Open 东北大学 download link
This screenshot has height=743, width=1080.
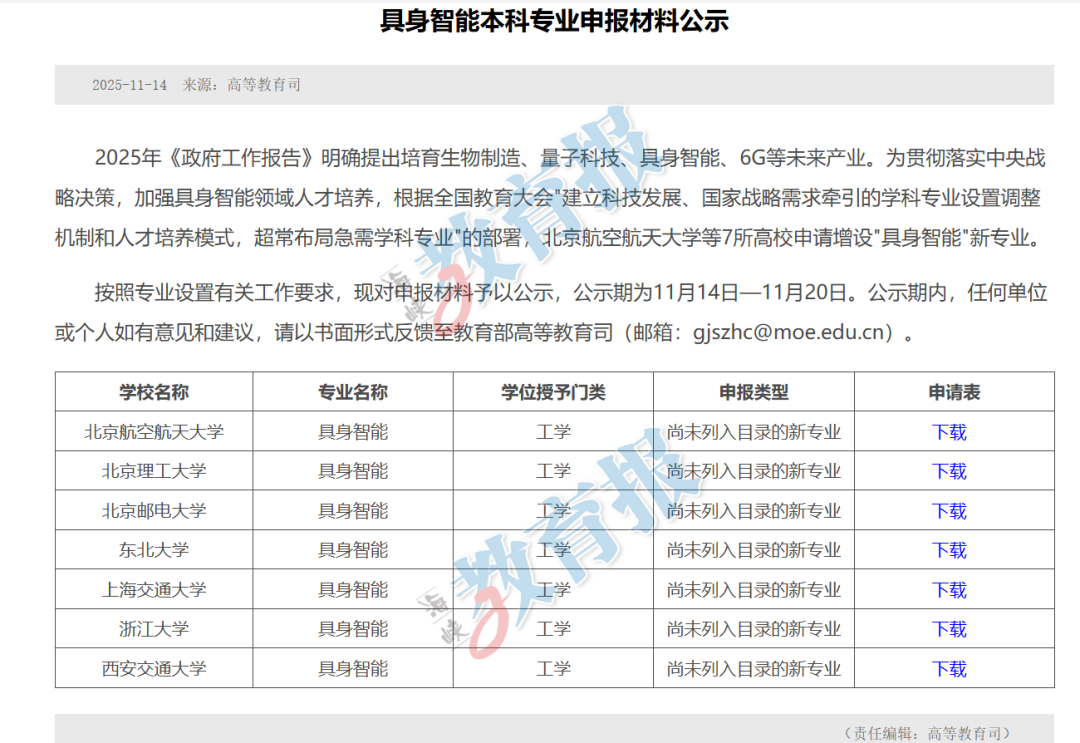pos(949,550)
